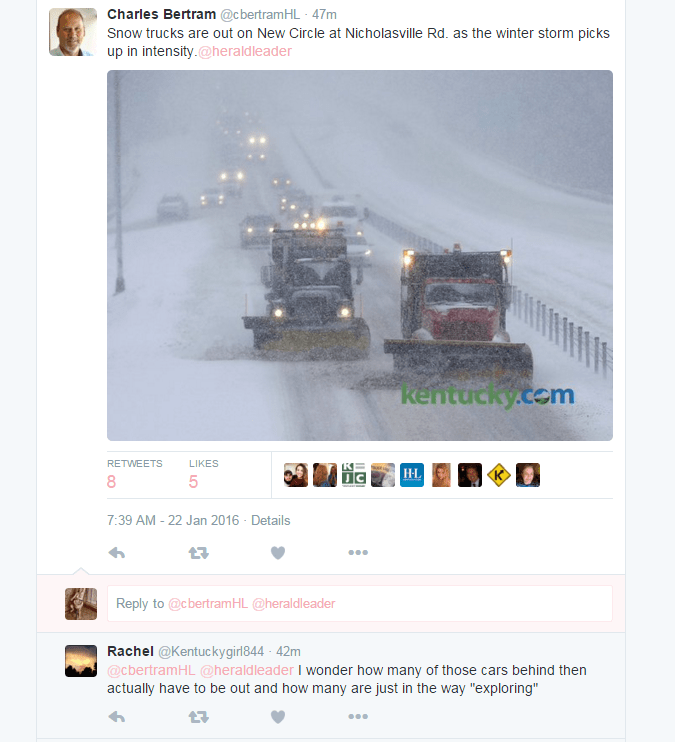The image size is (675, 742).
Task: Open more options on main tweet
Action: coord(358,552)
